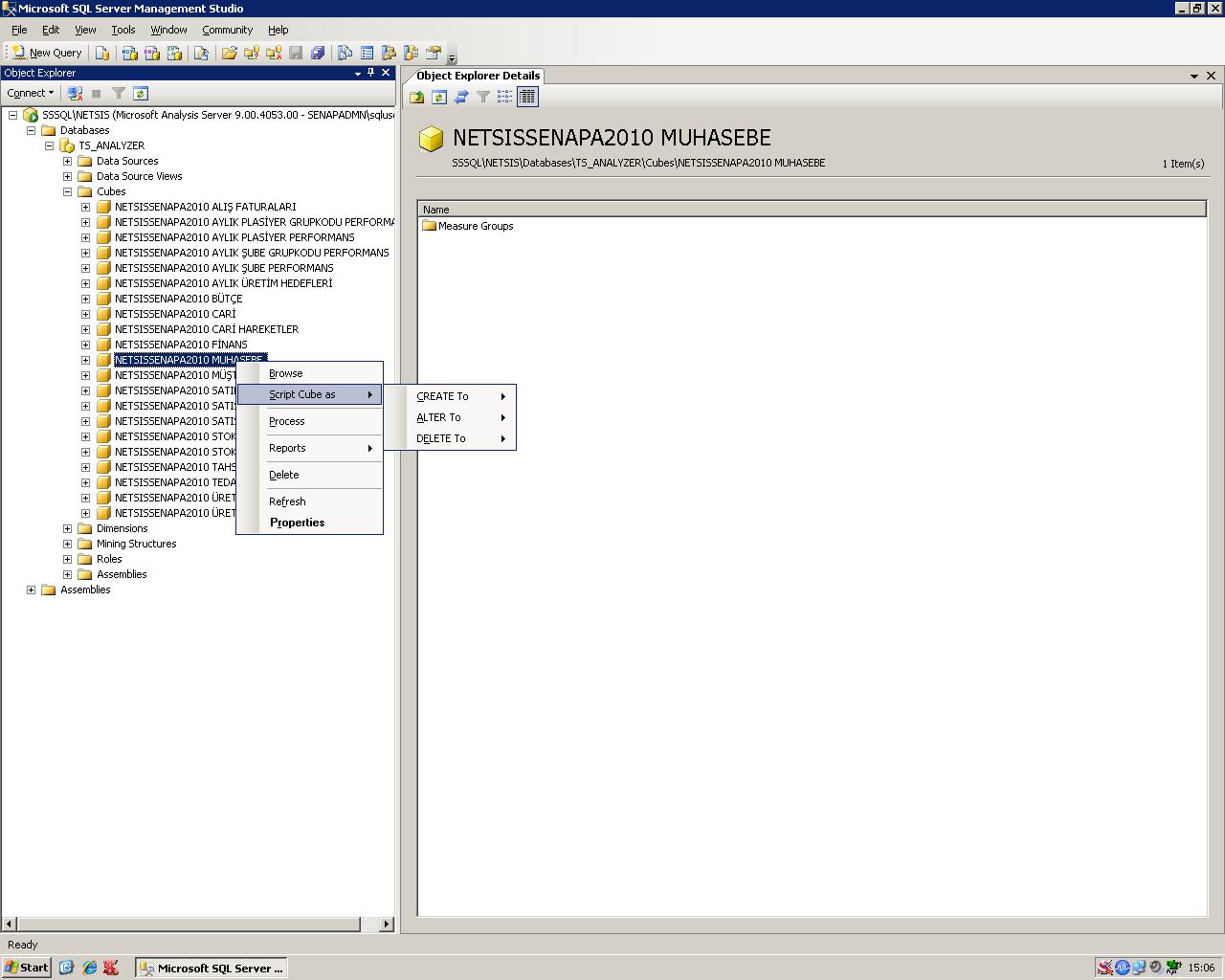
Task: Expand the Mining Structures folder
Action: pyautogui.click(x=67, y=544)
